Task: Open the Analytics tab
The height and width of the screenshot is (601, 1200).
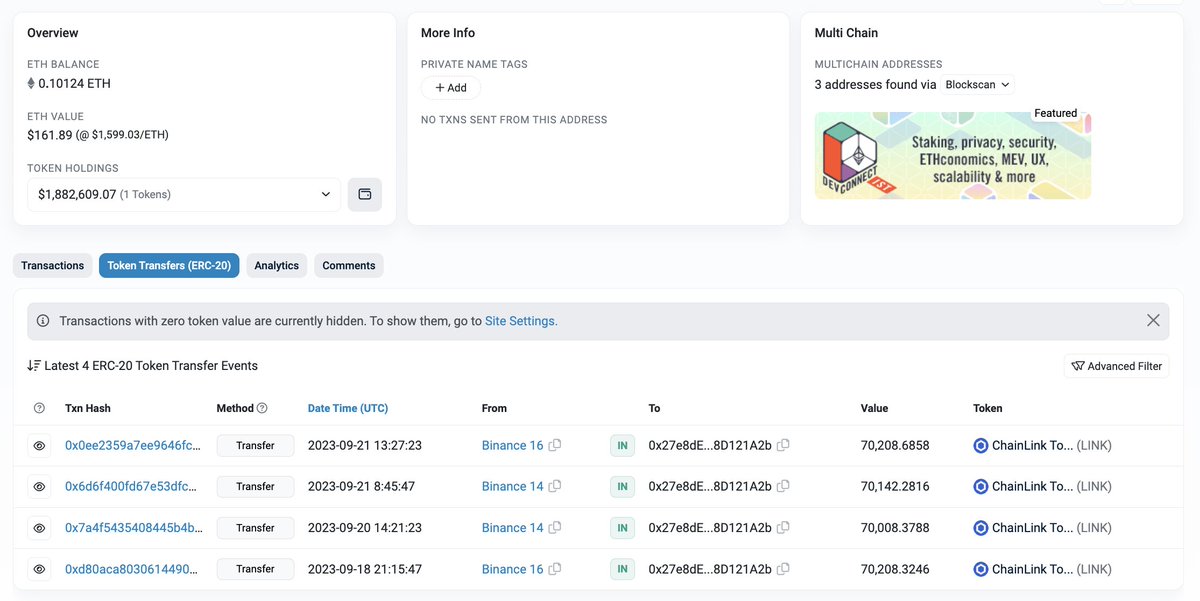Action: (x=276, y=265)
